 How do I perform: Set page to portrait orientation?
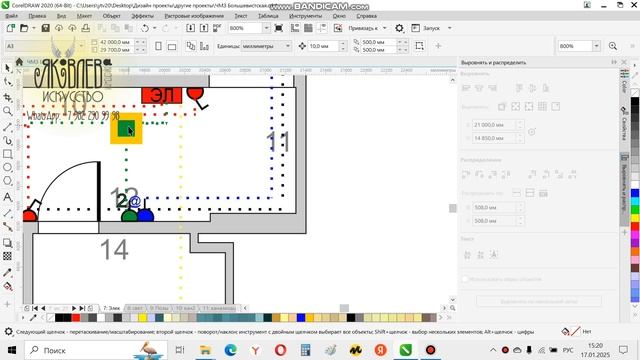click(x=158, y=46)
